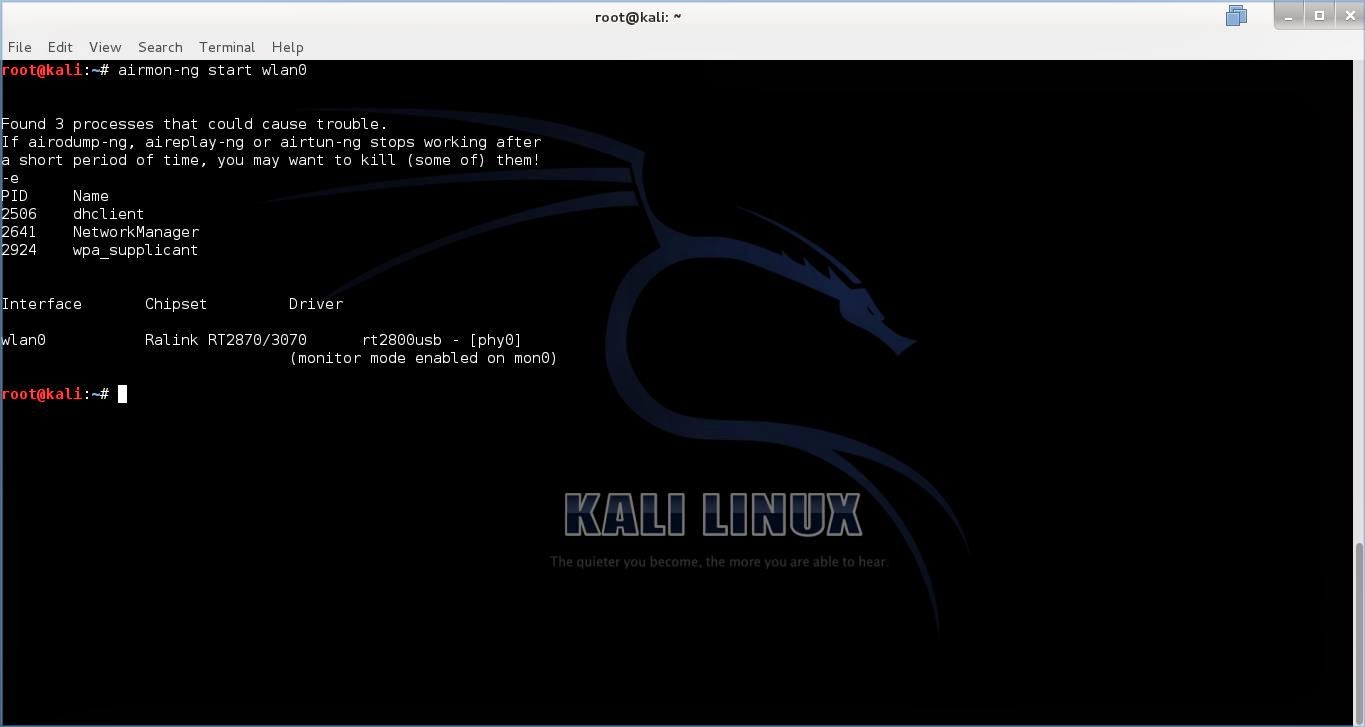Open the File menu
This screenshot has height=727, width=1365.
click(x=19, y=47)
